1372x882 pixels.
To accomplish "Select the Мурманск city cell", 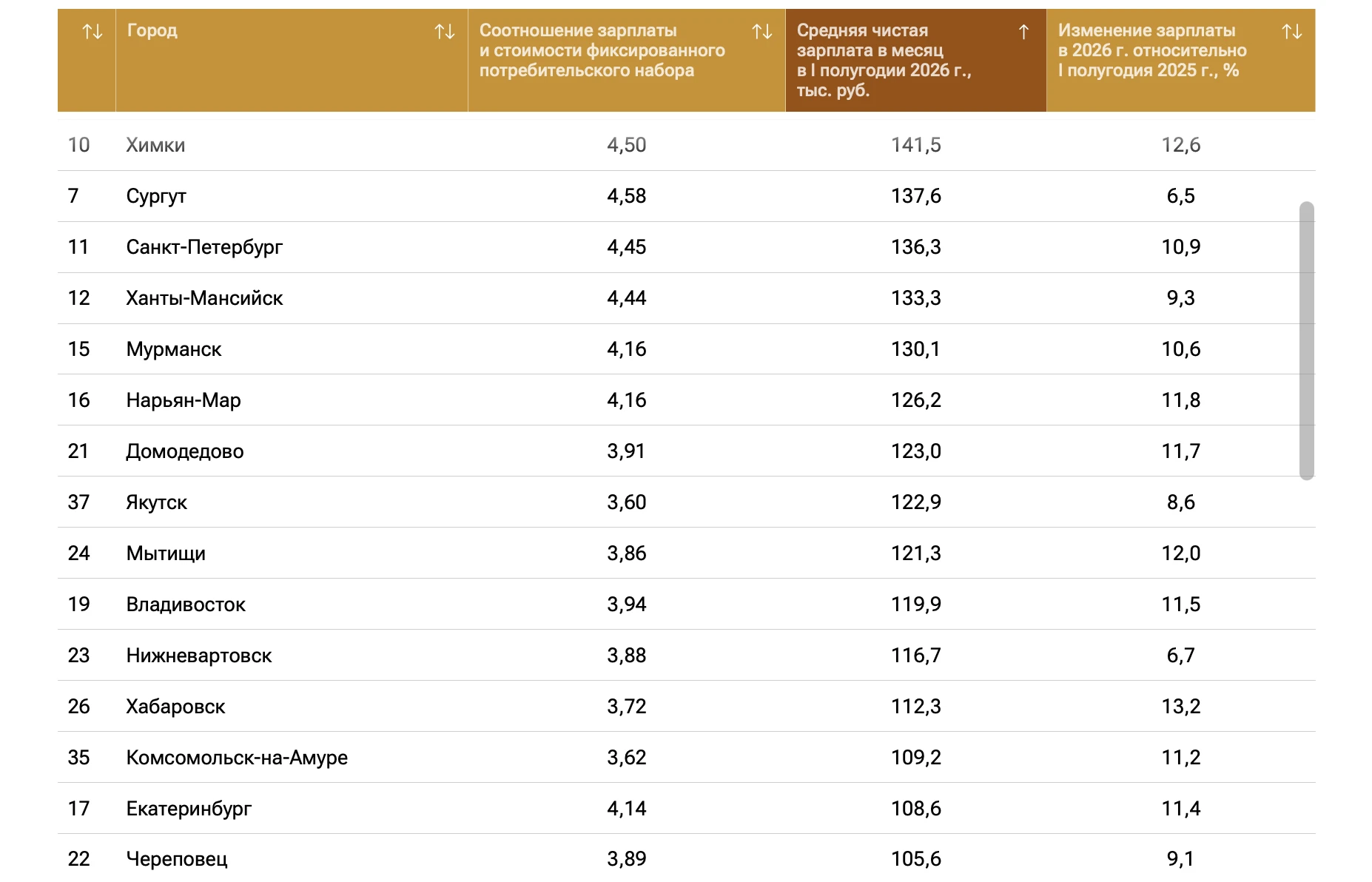I will click(174, 349).
